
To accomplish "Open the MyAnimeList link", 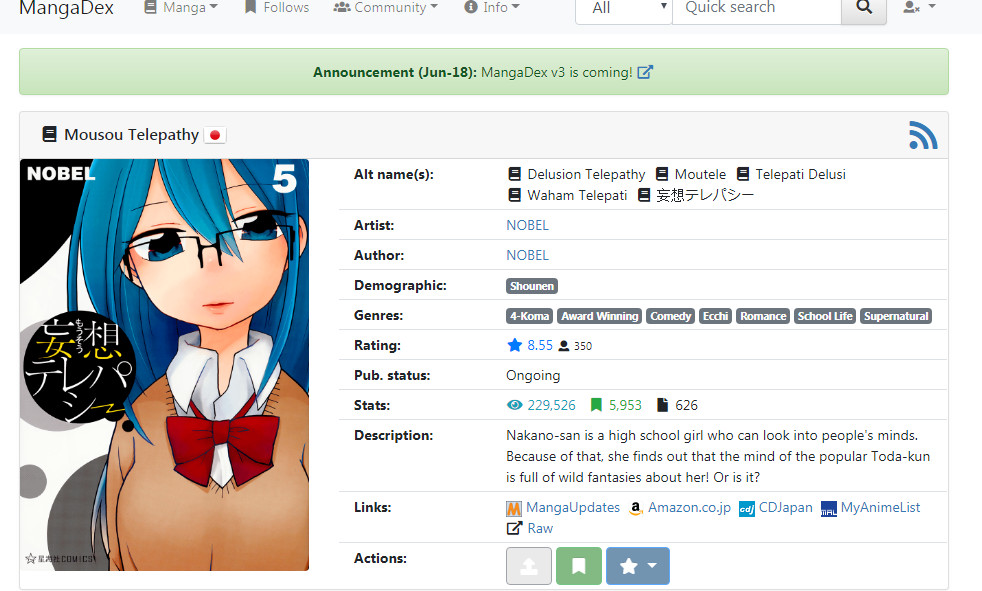I will (x=881, y=508).
